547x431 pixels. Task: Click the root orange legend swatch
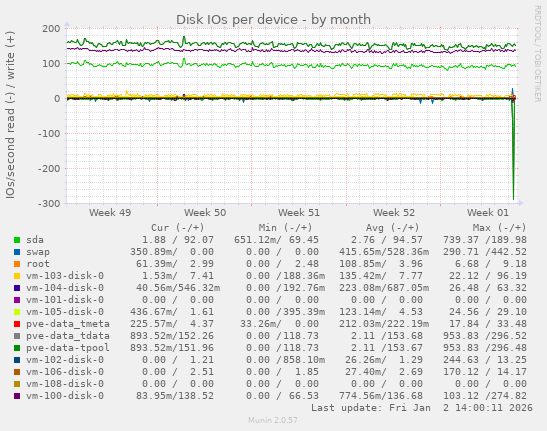(x=17, y=264)
